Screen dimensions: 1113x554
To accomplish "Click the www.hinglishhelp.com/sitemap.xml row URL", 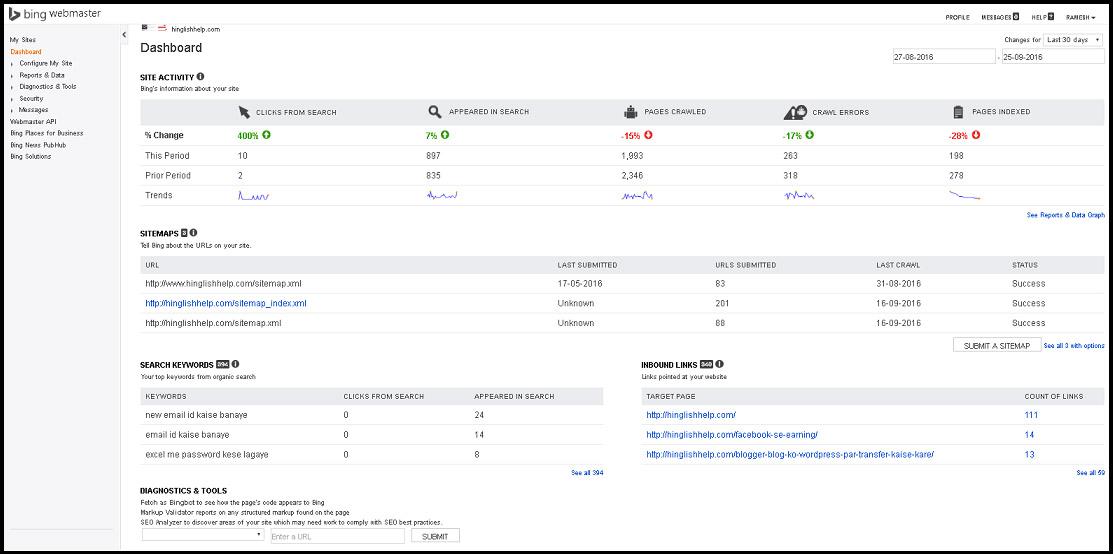I will [x=223, y=283].
